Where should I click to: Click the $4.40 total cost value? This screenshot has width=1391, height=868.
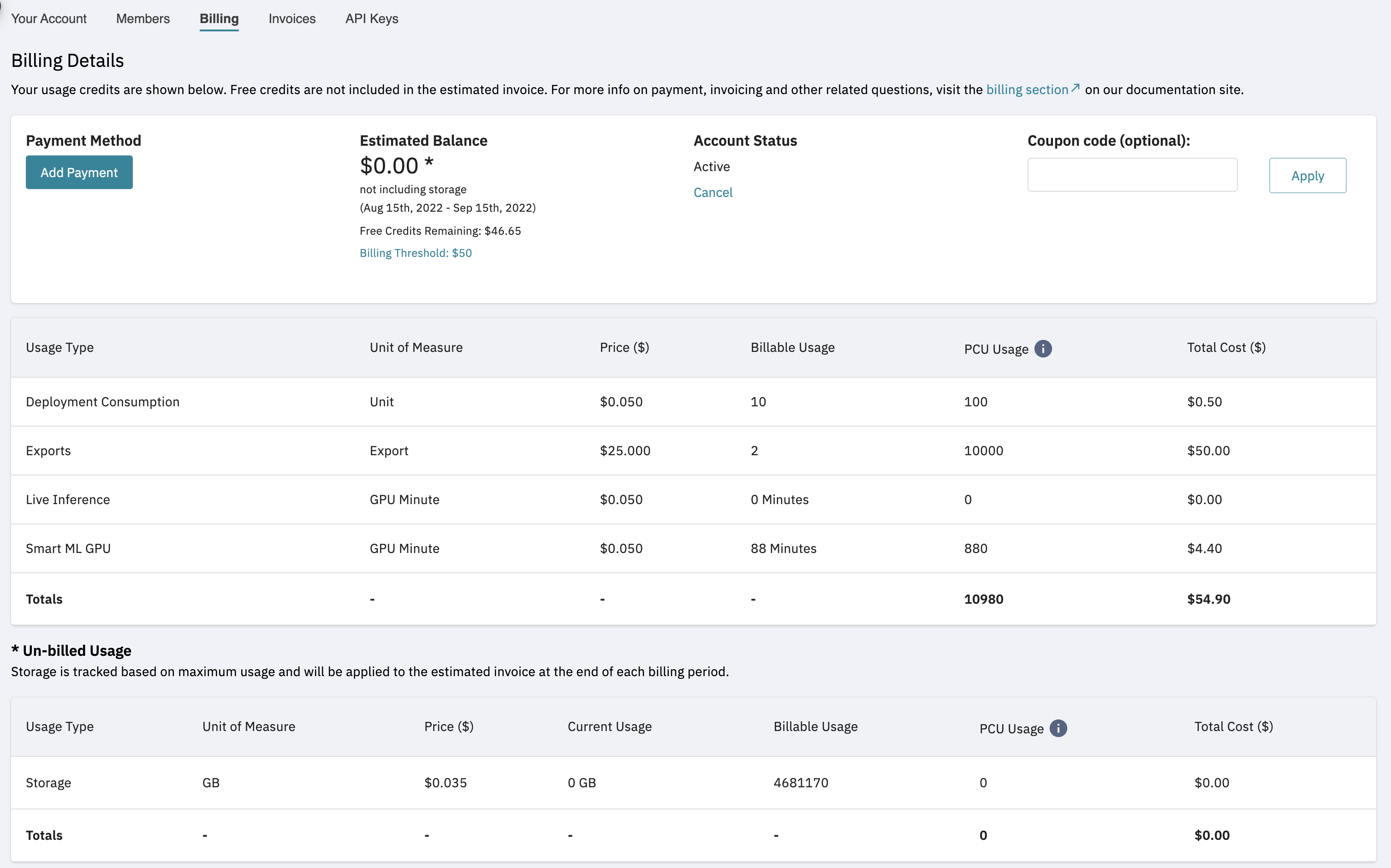pyautogui.click(x=1204, y=548)
